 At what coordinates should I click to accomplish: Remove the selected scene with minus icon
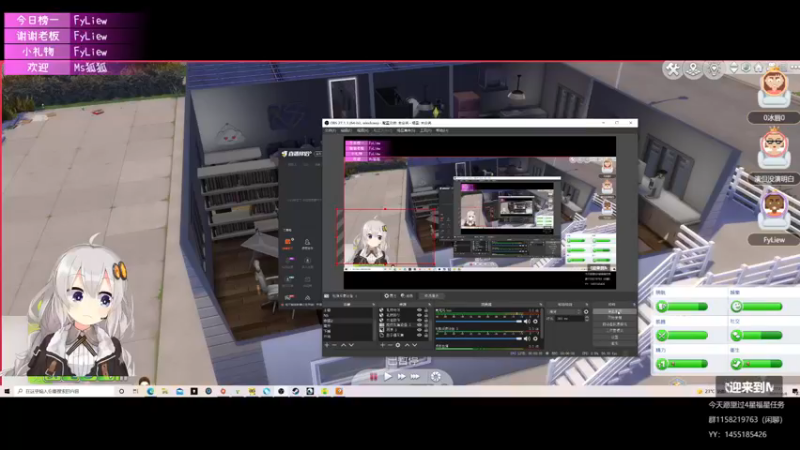[334, 345]
